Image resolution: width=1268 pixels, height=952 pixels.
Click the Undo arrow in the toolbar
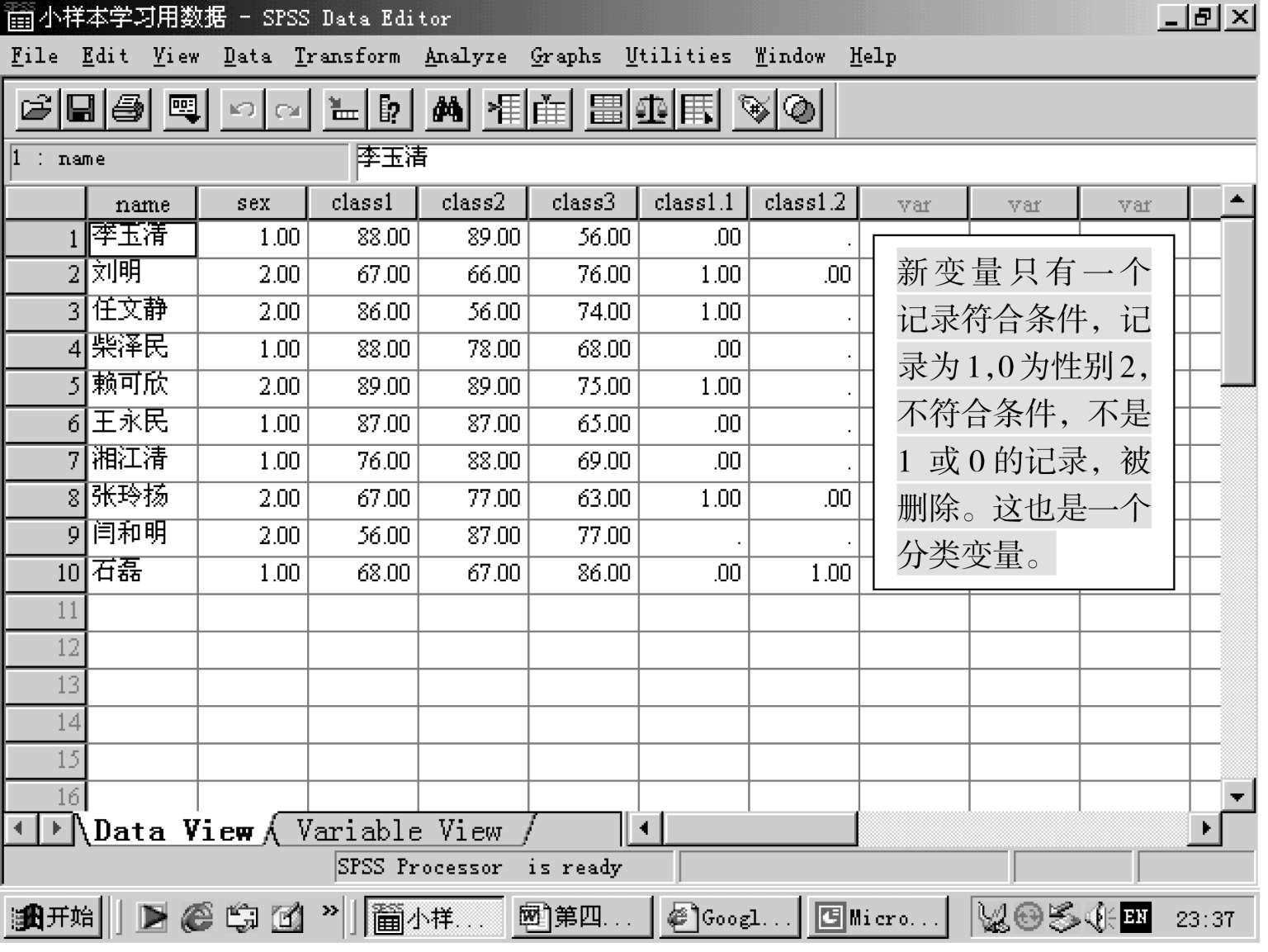[242, 109]
